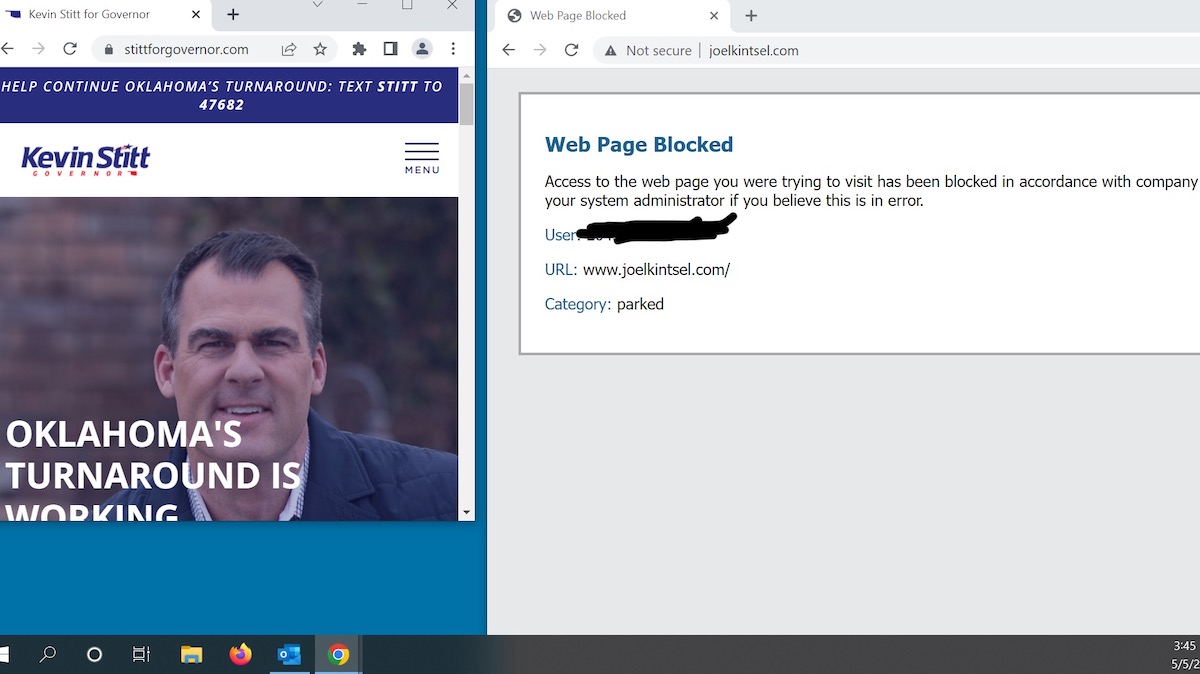Open Chrome extensions puzzle icon
This screenshot has width=1200, height=674.
359,49
